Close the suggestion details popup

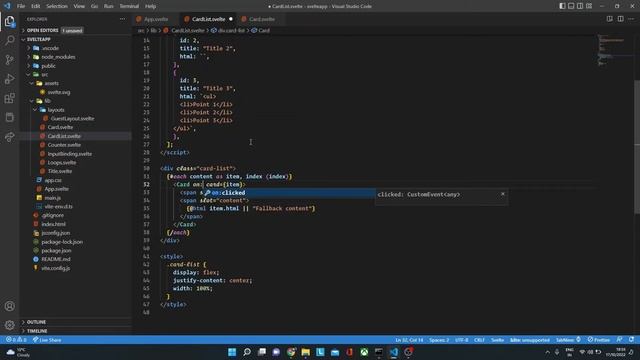tap(503, 194)
